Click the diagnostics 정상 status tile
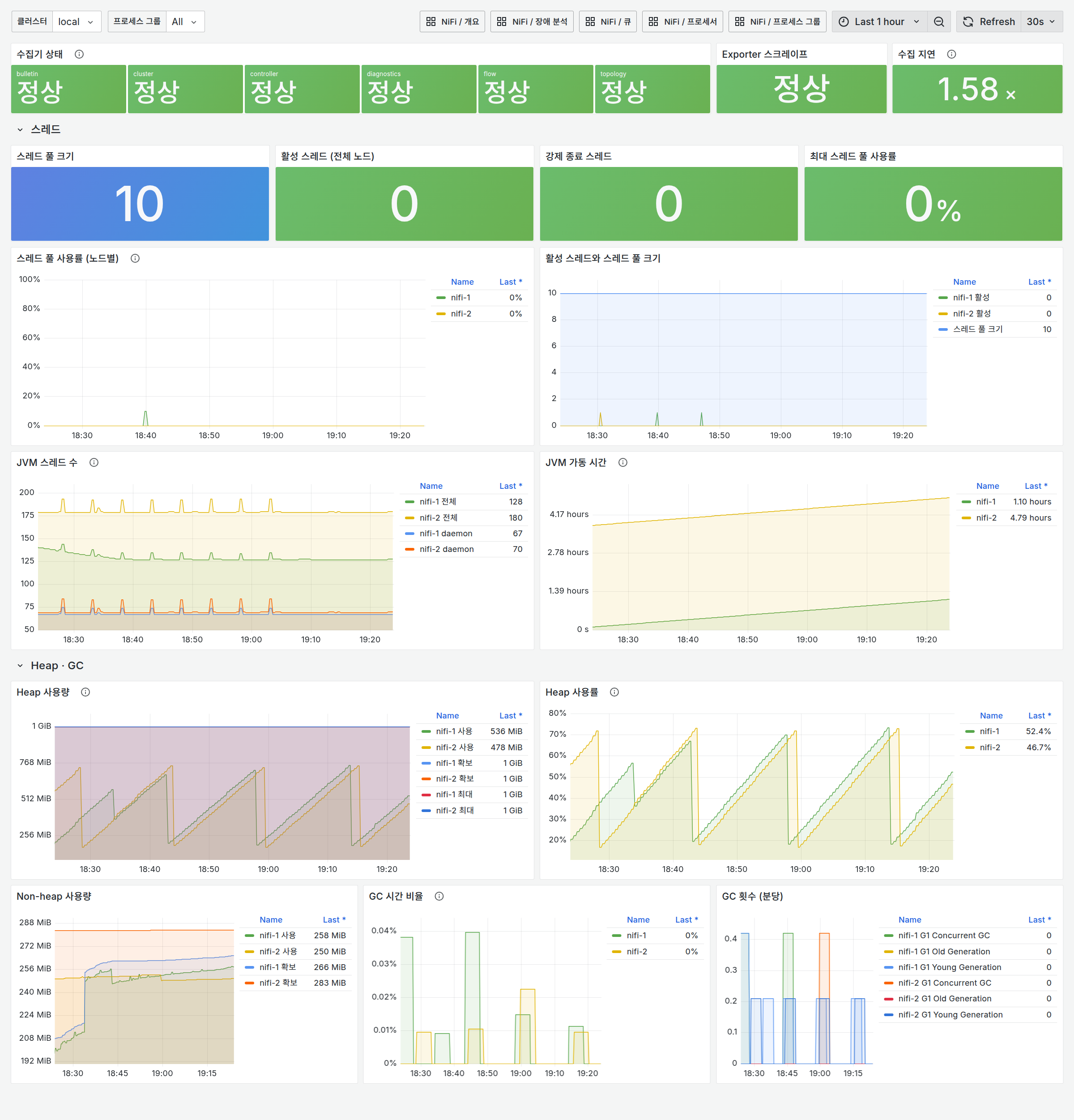The width and height of the screenshot is (1074, 1120). (419, 89)
